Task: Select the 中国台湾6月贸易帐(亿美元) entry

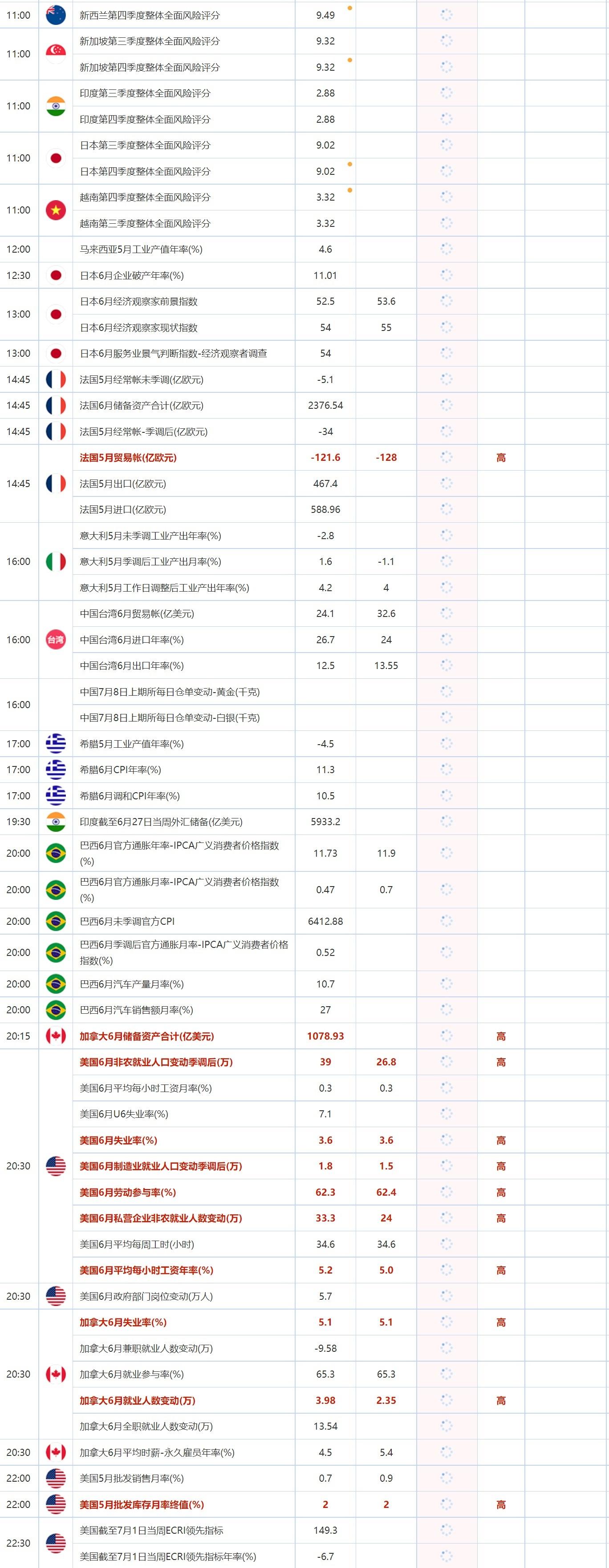Action: 137,613
